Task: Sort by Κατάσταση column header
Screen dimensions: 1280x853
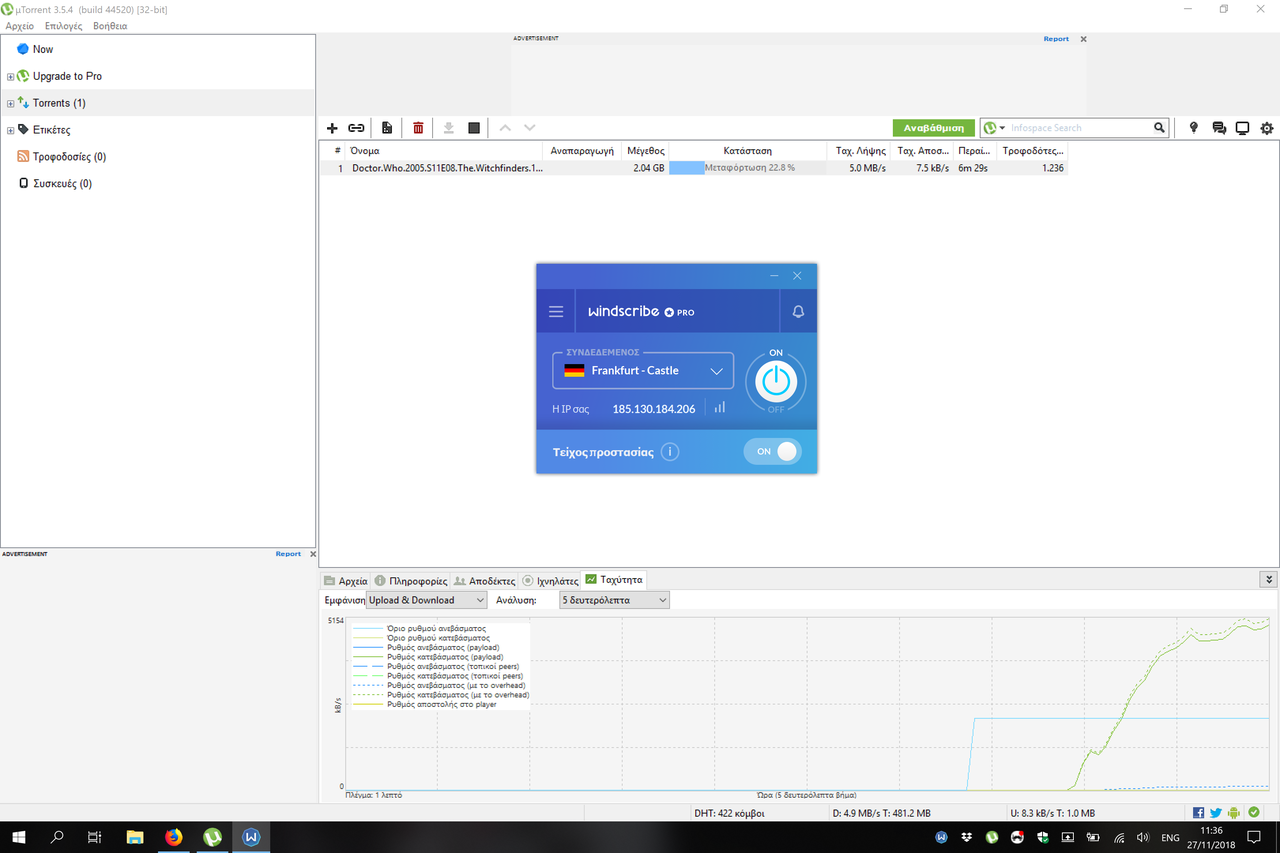Action: [748, 151]
